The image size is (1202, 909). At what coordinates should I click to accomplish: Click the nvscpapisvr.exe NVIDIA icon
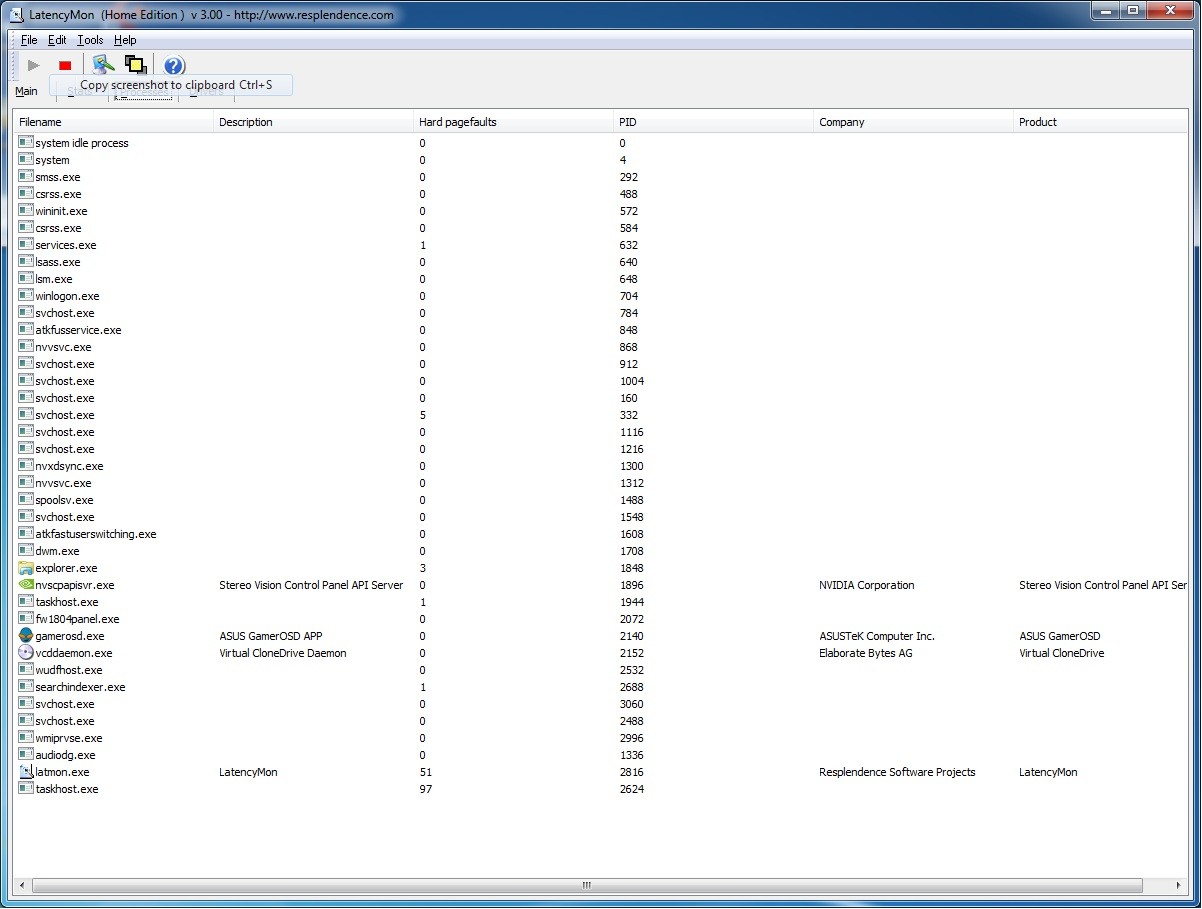26,585
